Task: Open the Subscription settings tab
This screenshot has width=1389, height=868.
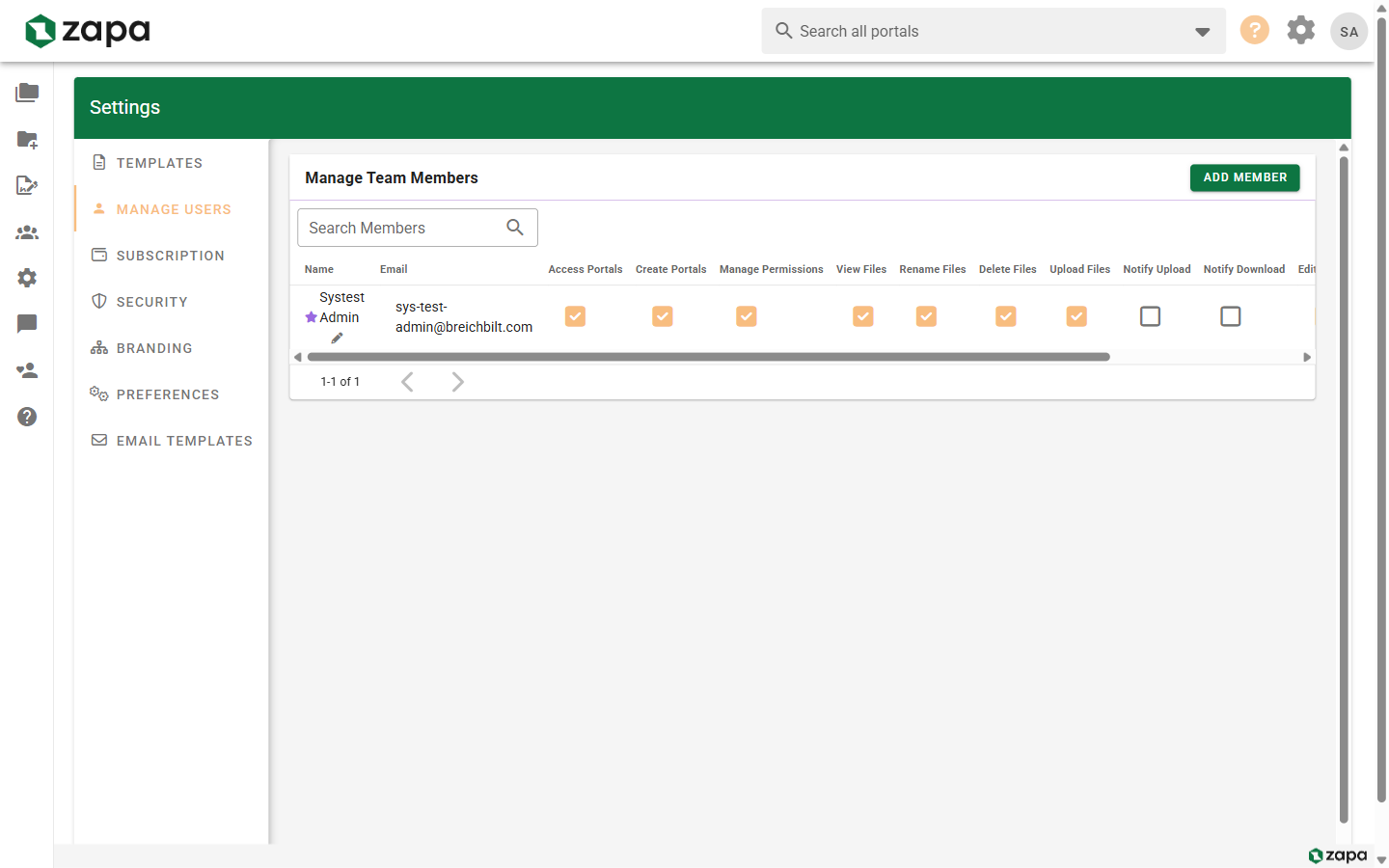Action: [170, 256]
